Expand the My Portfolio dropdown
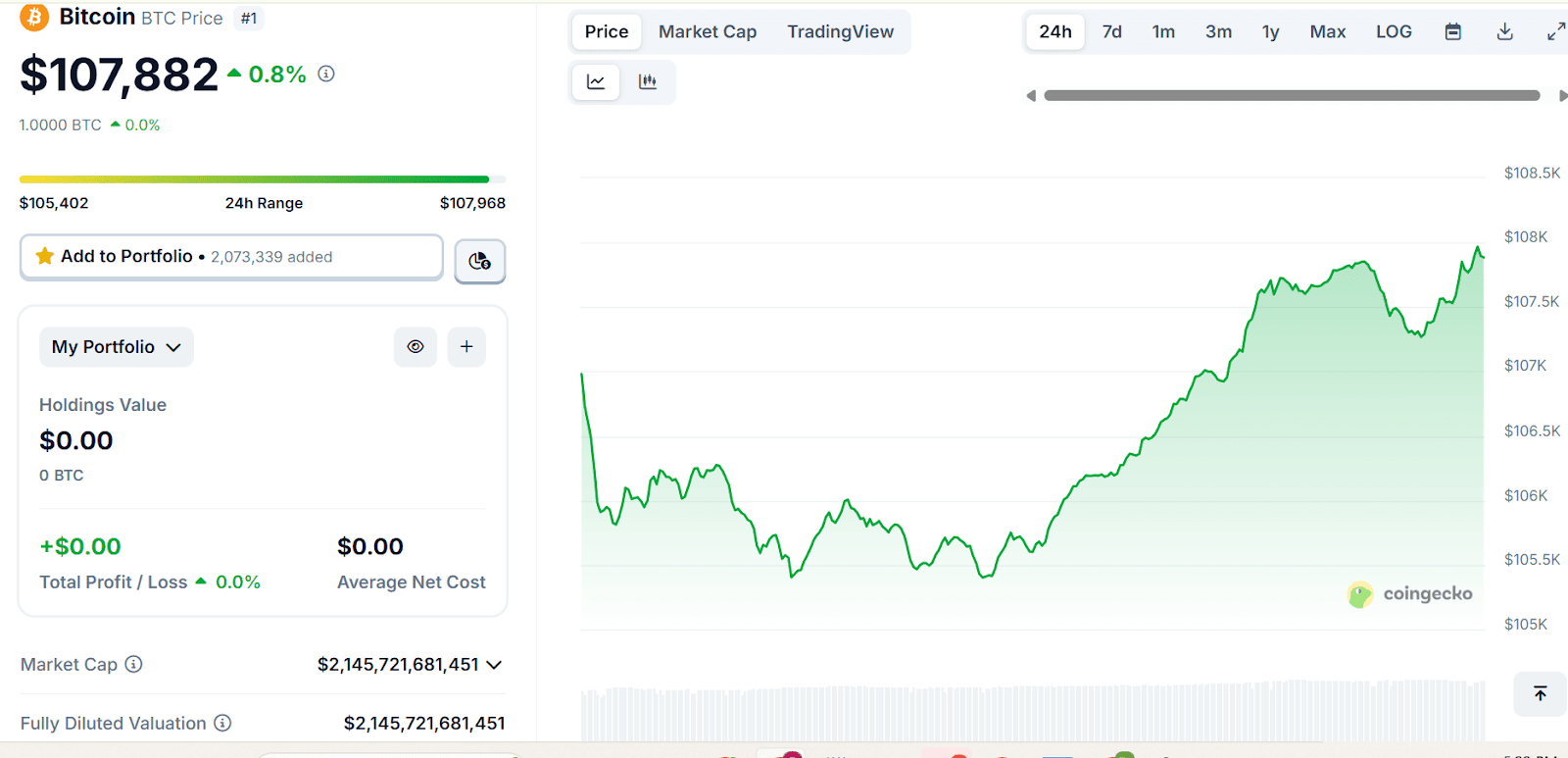 117,347
